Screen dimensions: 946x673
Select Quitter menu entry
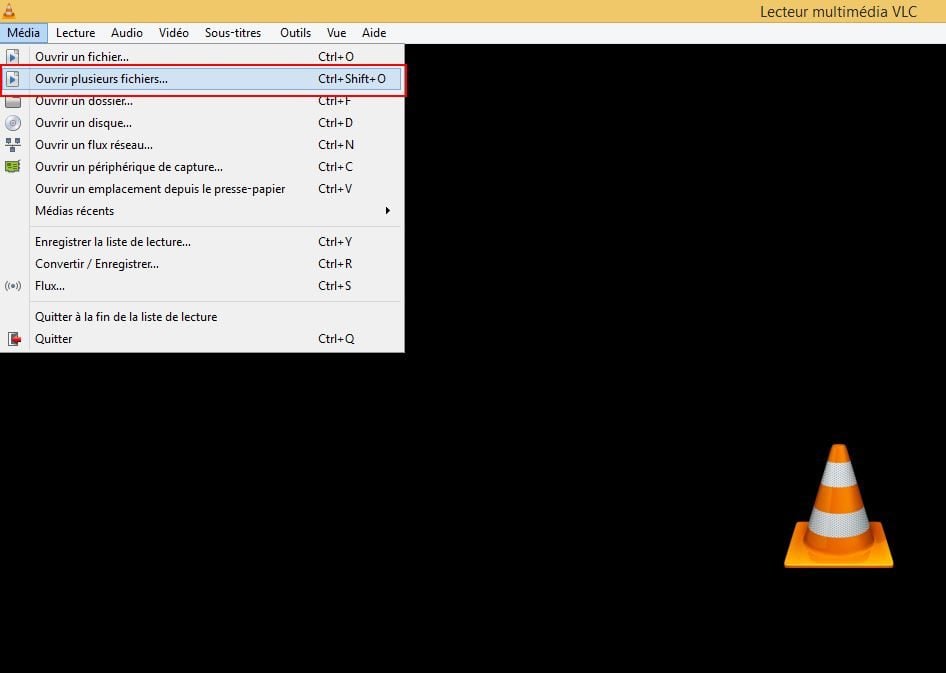tap(202, 339)
